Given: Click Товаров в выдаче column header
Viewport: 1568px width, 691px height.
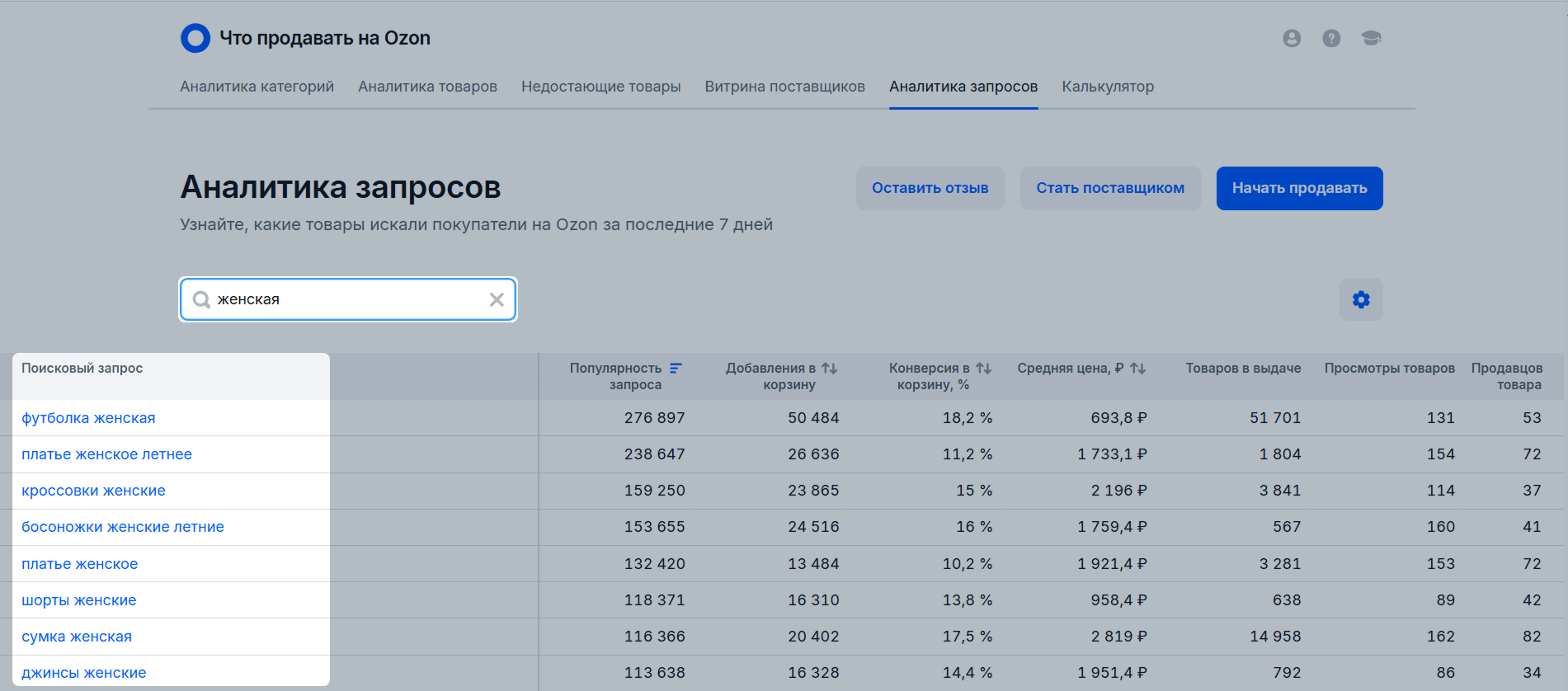Looking at the screenshot, I should click(1243, 368).
